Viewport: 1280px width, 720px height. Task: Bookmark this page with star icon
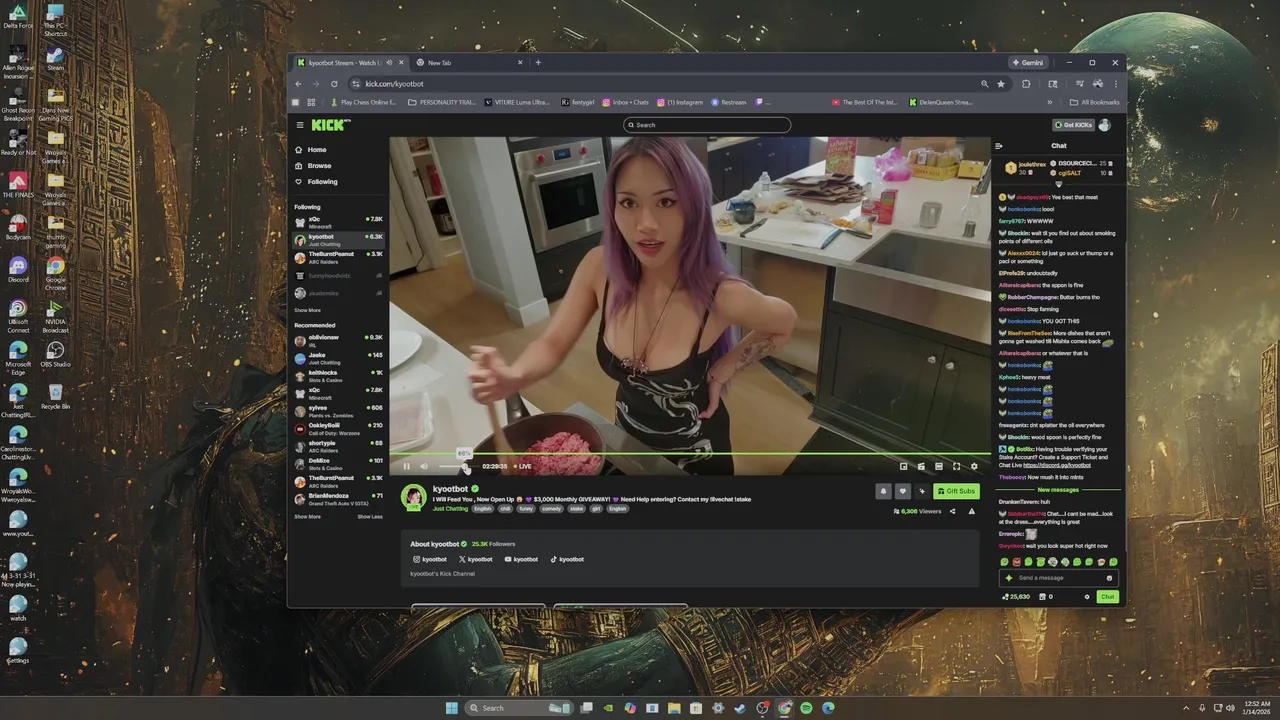click(x=1001, y=84)
